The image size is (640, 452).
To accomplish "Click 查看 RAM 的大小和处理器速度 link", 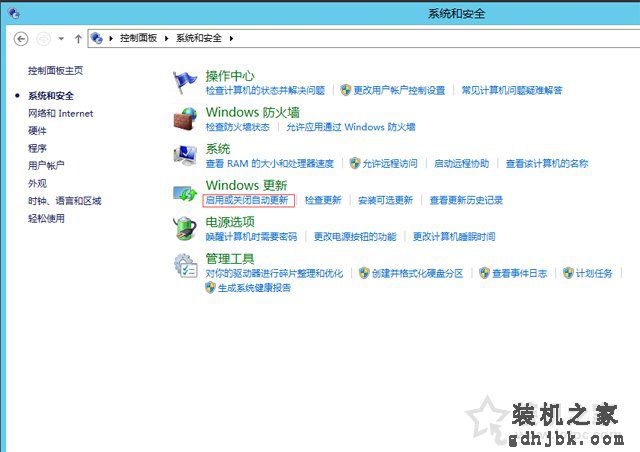I will [270, 164].
